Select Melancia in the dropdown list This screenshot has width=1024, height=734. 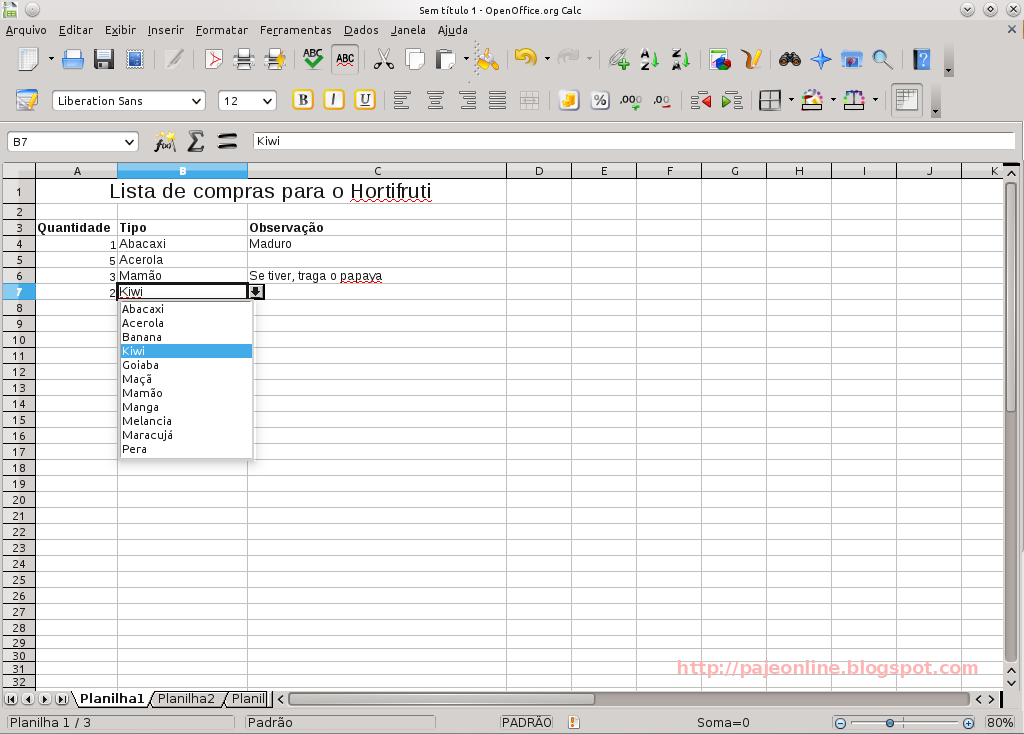pyautogui.click(x=146, y=421)
